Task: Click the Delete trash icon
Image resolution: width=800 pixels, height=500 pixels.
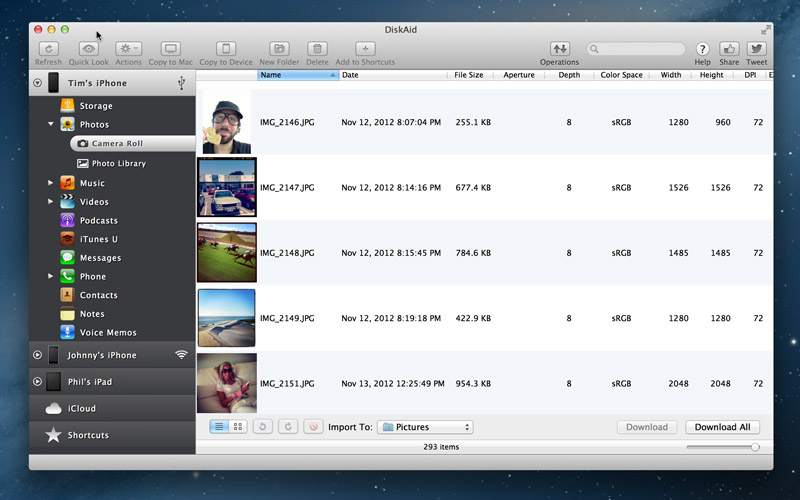Action: 317,49
